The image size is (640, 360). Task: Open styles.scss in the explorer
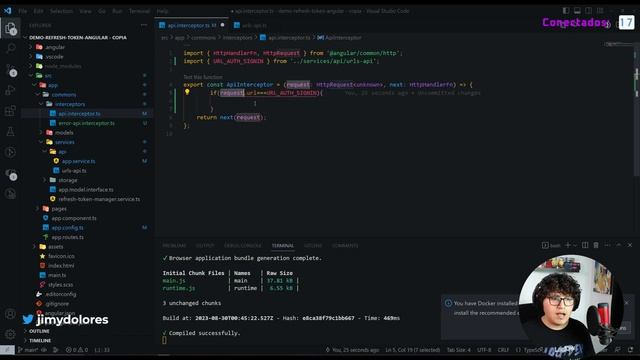[60, 284]
